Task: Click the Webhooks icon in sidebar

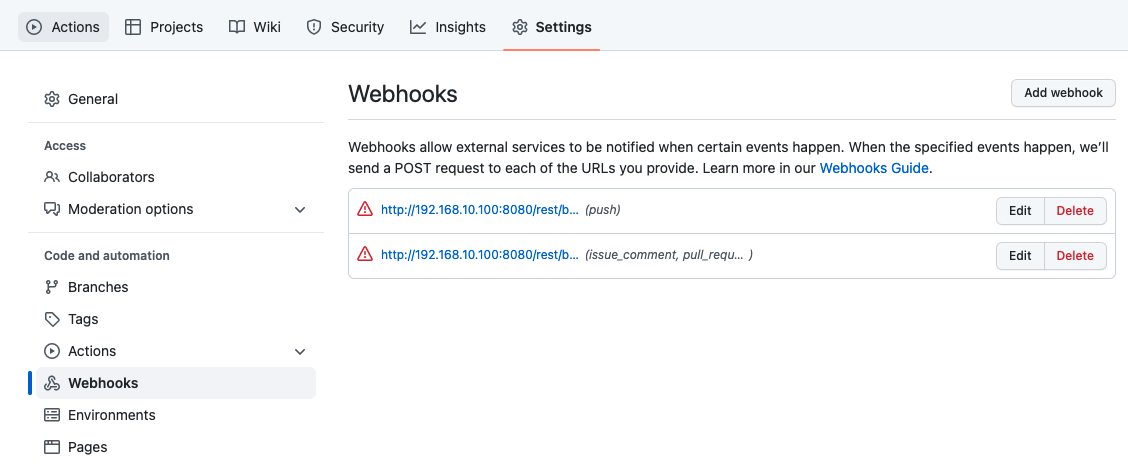Action: tap(52, 383)
